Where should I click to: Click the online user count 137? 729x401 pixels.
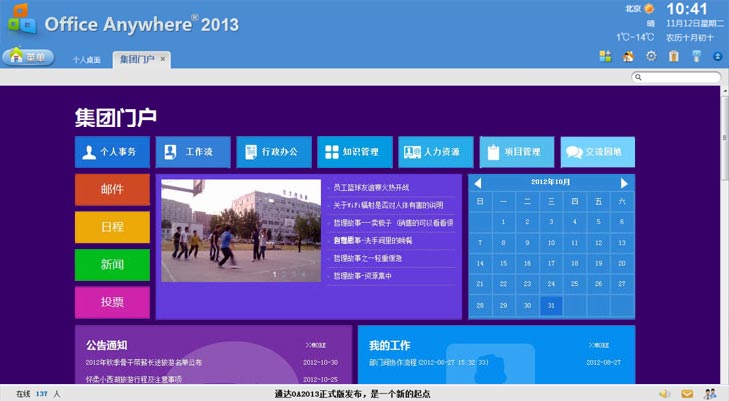[x=42, y=394]
